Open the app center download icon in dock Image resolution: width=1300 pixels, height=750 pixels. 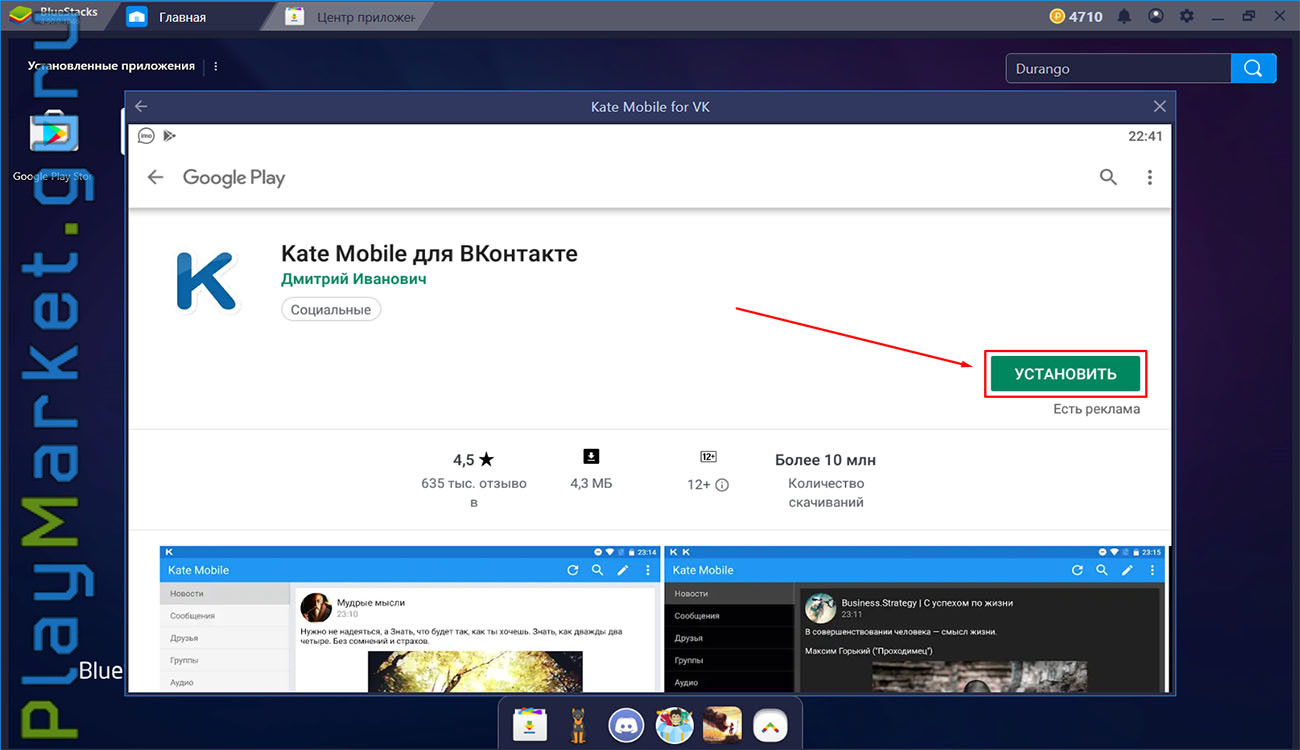coord(531,723)
